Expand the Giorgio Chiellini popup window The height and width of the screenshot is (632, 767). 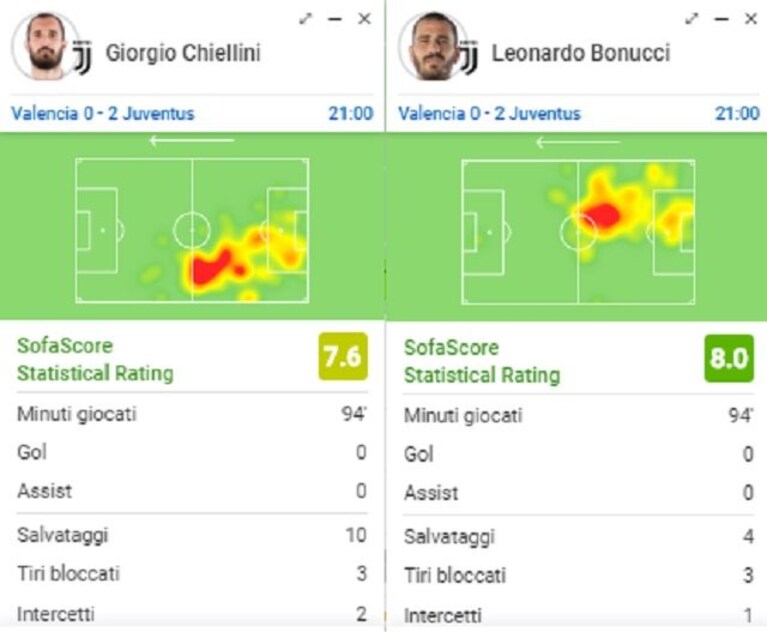click(x=306, y=19)
